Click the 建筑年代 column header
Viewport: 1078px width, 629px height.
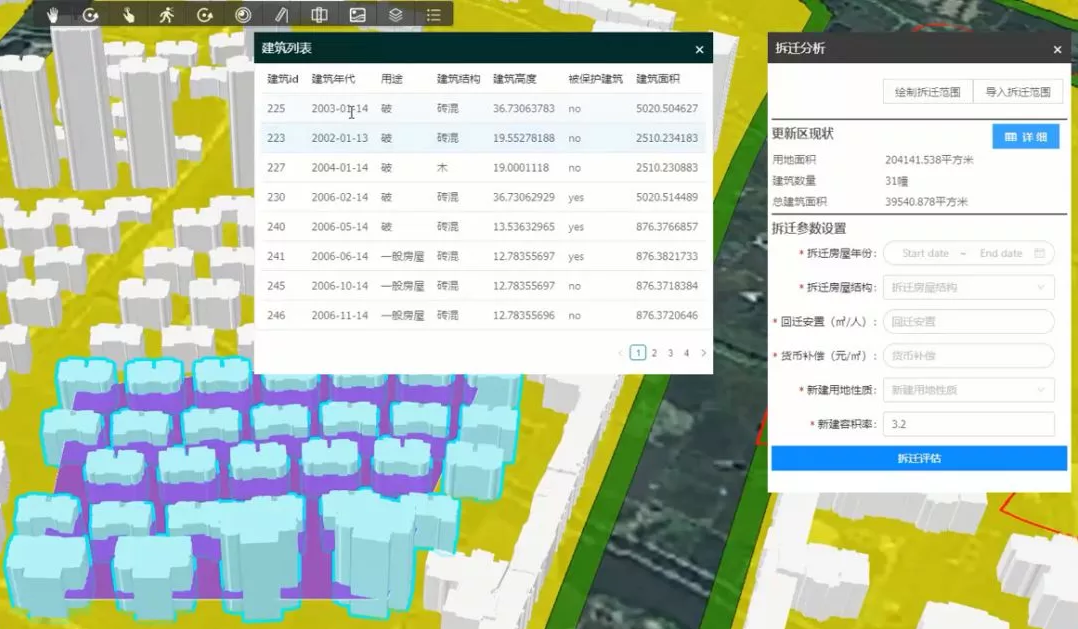(x=333, y=79)
